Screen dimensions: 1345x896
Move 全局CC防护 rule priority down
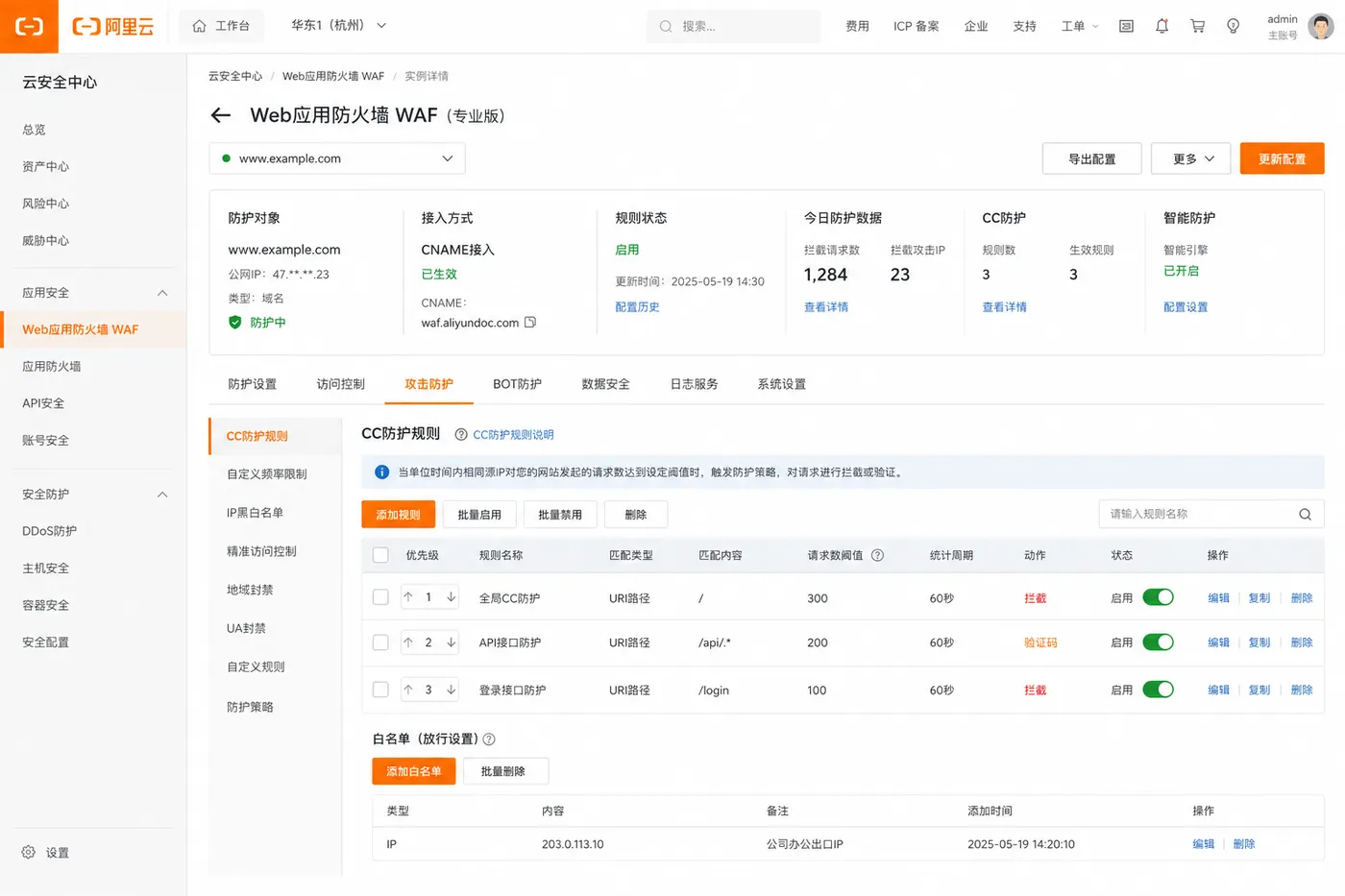point(451,597)
